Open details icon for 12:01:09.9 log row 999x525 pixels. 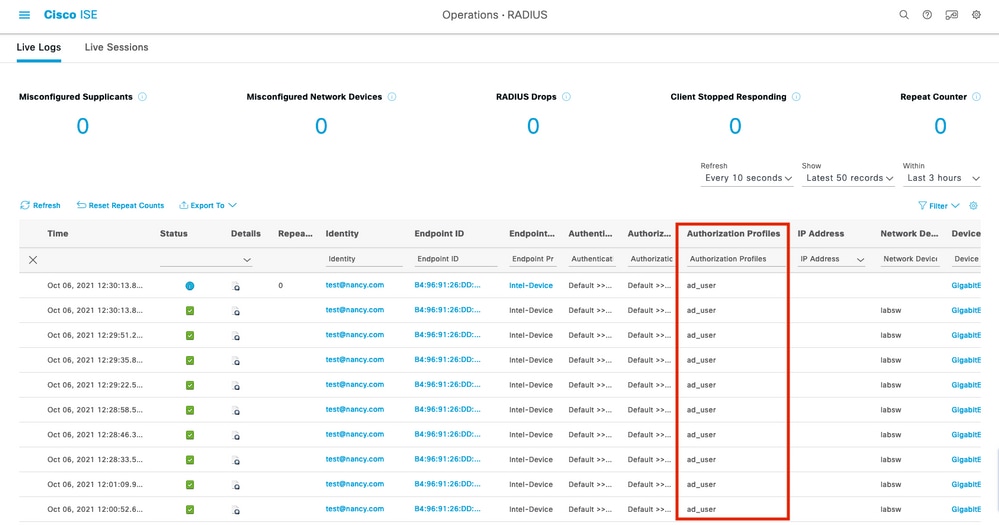coord(236,485)
